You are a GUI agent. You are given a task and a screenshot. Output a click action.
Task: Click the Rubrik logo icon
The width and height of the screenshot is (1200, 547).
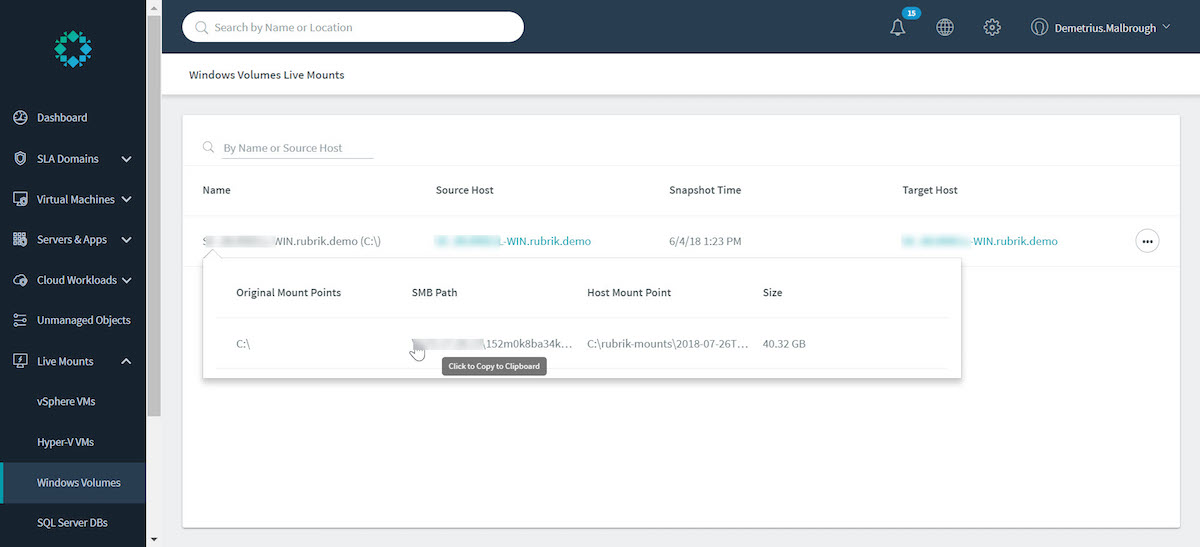73,48
